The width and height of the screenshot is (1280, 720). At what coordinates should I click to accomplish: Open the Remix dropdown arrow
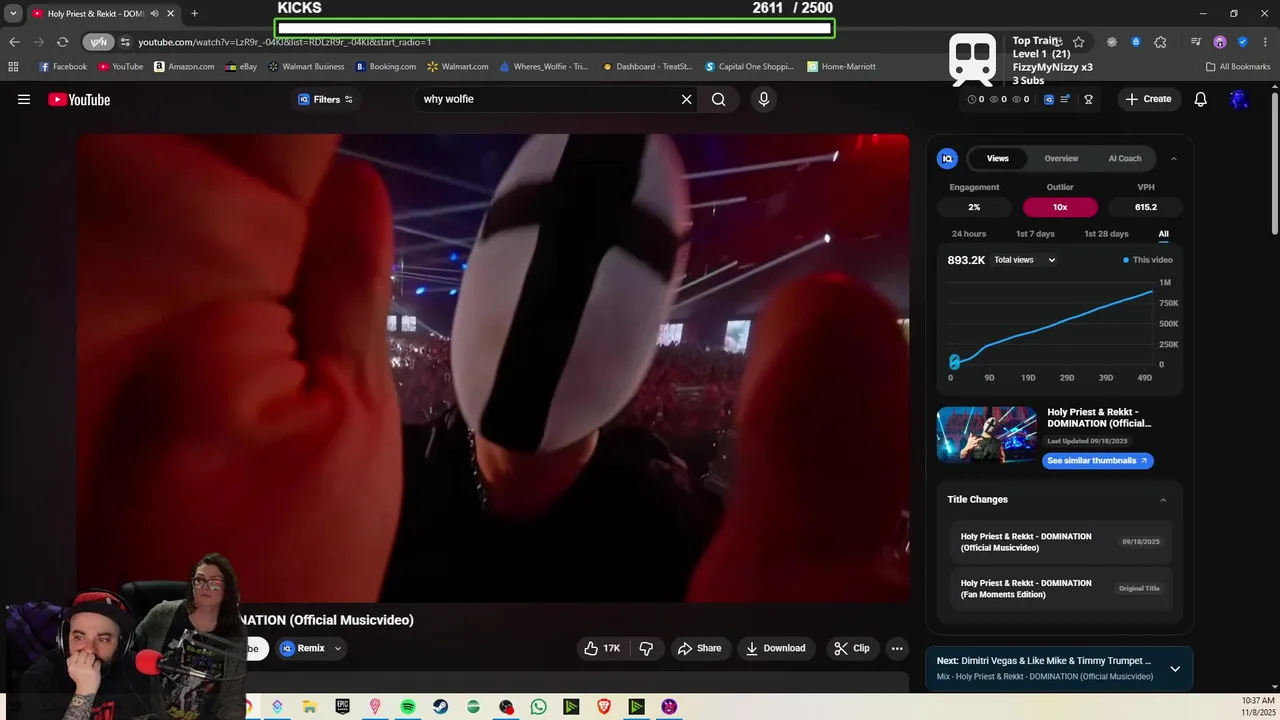tap(338, 648)
